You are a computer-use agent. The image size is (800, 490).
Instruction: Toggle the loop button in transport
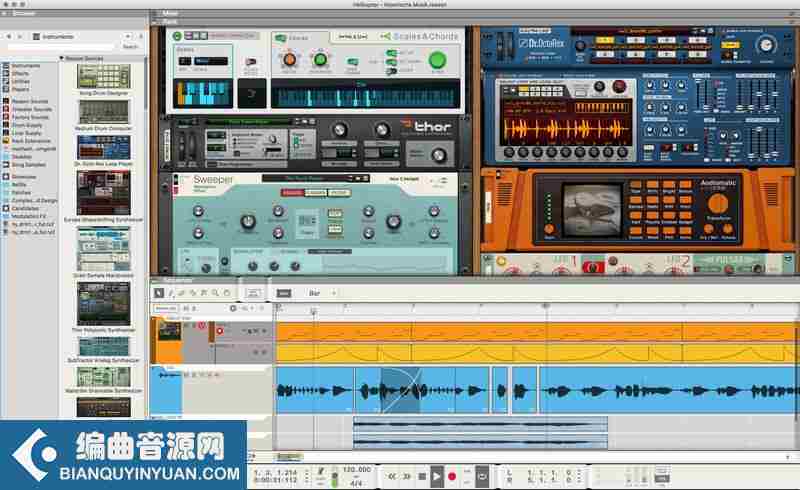point(482,476)
